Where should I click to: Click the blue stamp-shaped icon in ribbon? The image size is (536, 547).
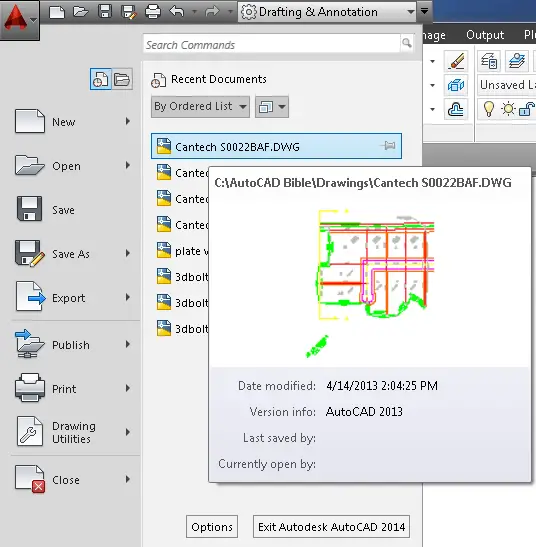click(x=456, y=109)
